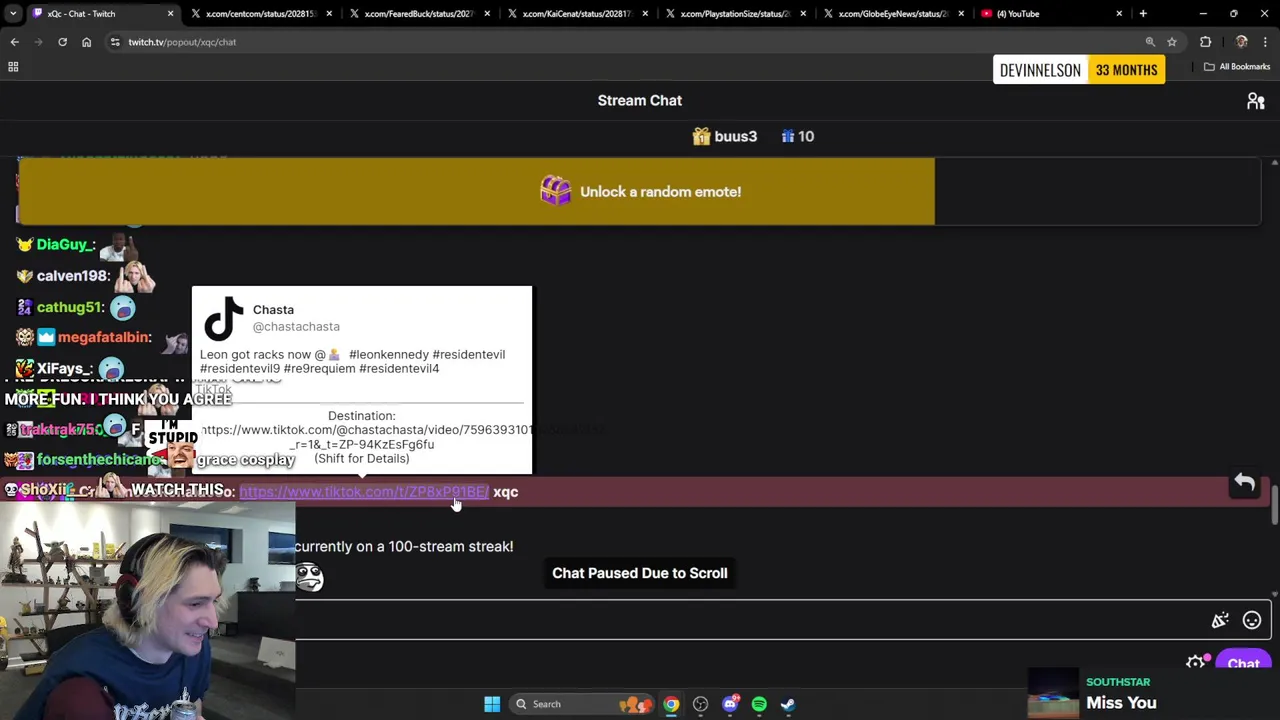Open Discord from the taskbar
Viewport: 1280px width, 720px height.
click(730, 704)
